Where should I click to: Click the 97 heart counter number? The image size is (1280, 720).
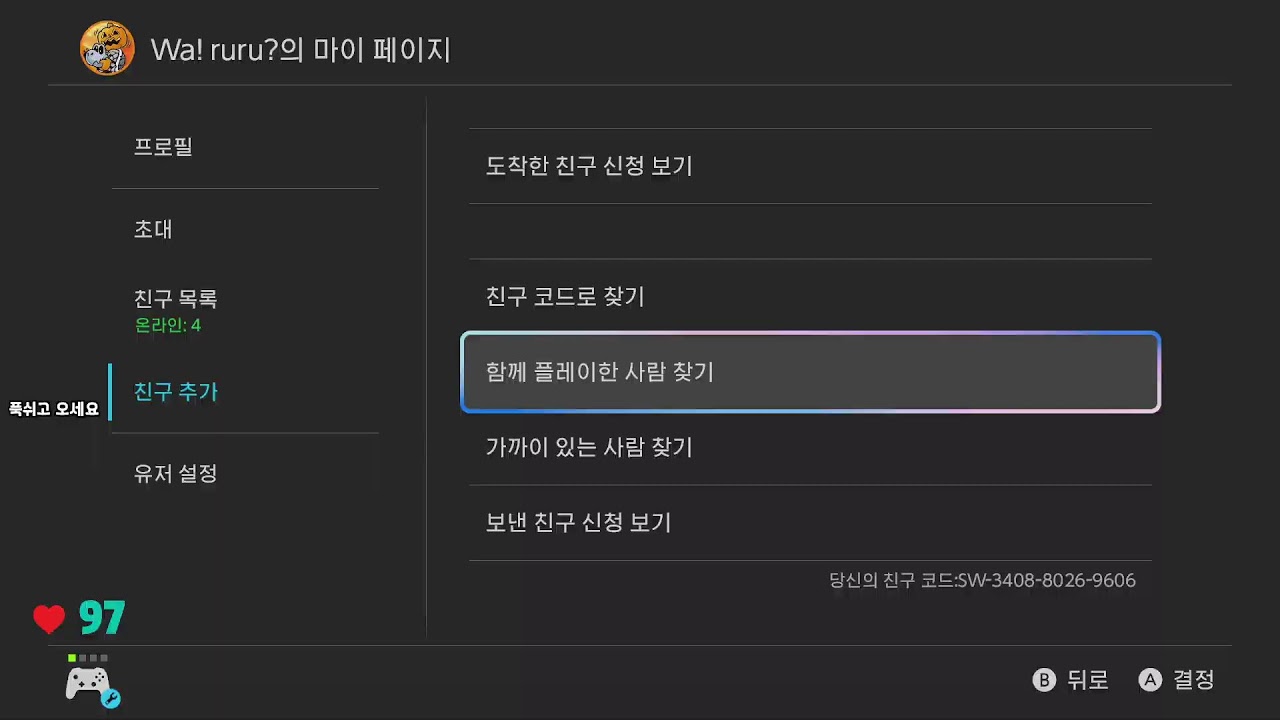(102, 619)
